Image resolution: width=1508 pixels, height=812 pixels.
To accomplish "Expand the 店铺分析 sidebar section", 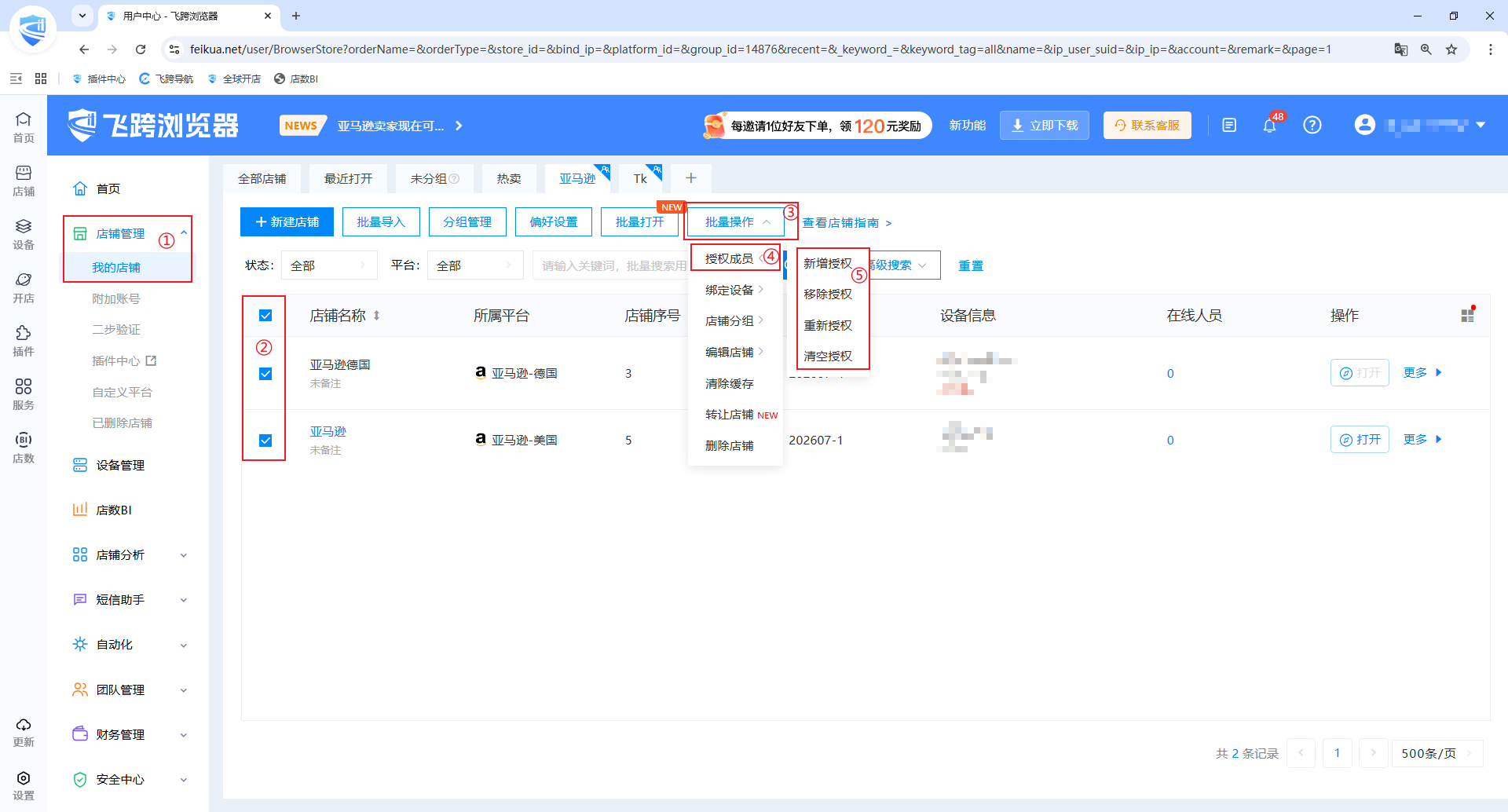I will pyautogui.click(x=130, y=555).
